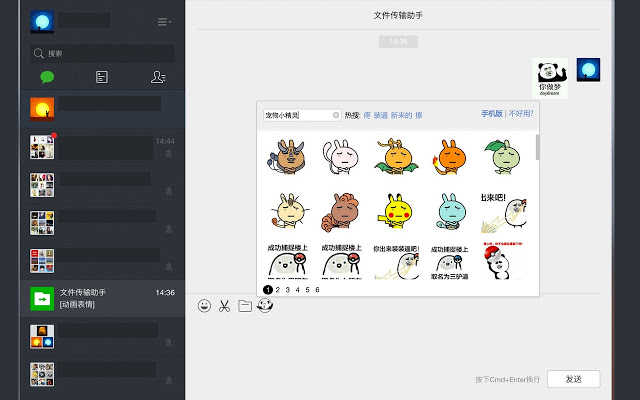Viewport: 640px width, 400px height.
Task: Select the sticker captioned 取名为三驴逼
Action: [x=449, y=262]
